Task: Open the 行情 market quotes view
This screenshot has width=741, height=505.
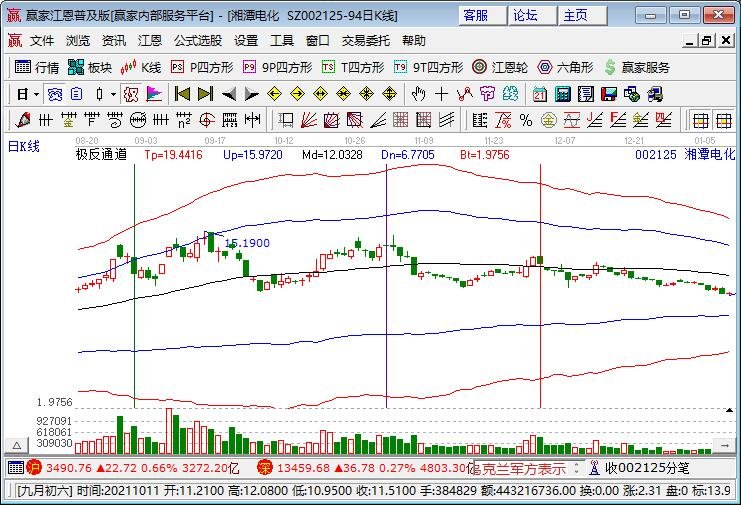Action: click(x=37, y=67)
